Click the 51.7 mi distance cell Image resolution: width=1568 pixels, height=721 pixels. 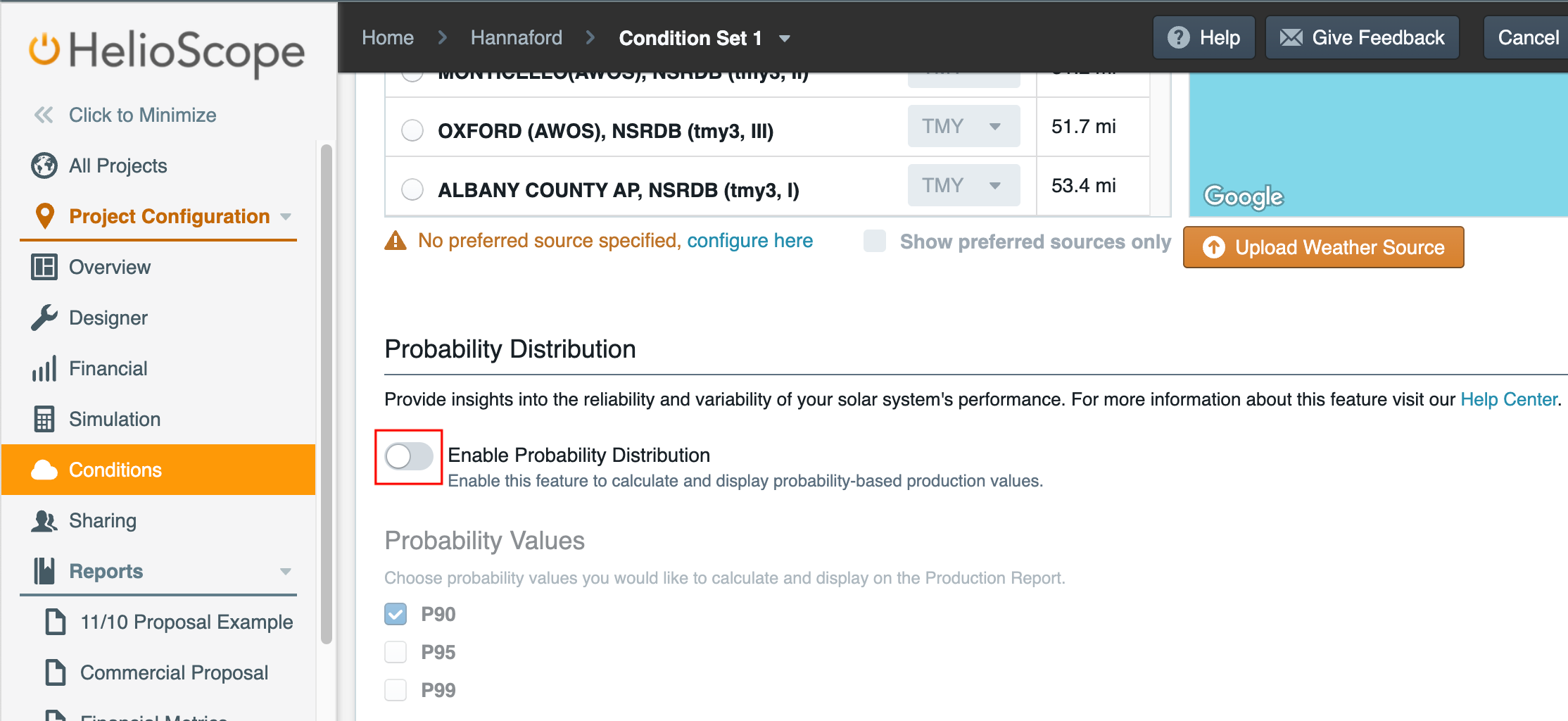coord(1084,127)
